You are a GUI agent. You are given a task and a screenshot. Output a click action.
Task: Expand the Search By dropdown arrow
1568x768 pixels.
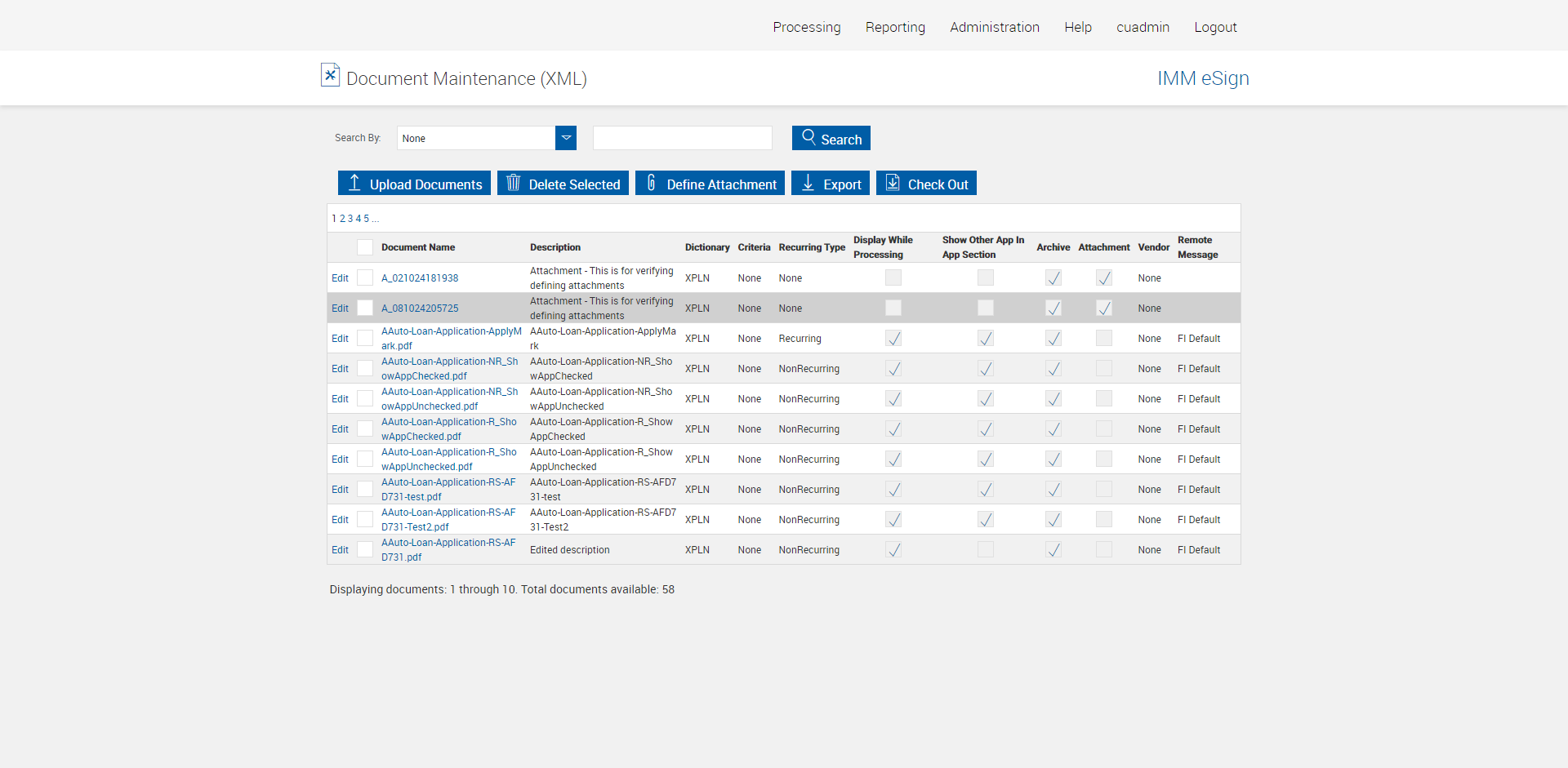566,138
